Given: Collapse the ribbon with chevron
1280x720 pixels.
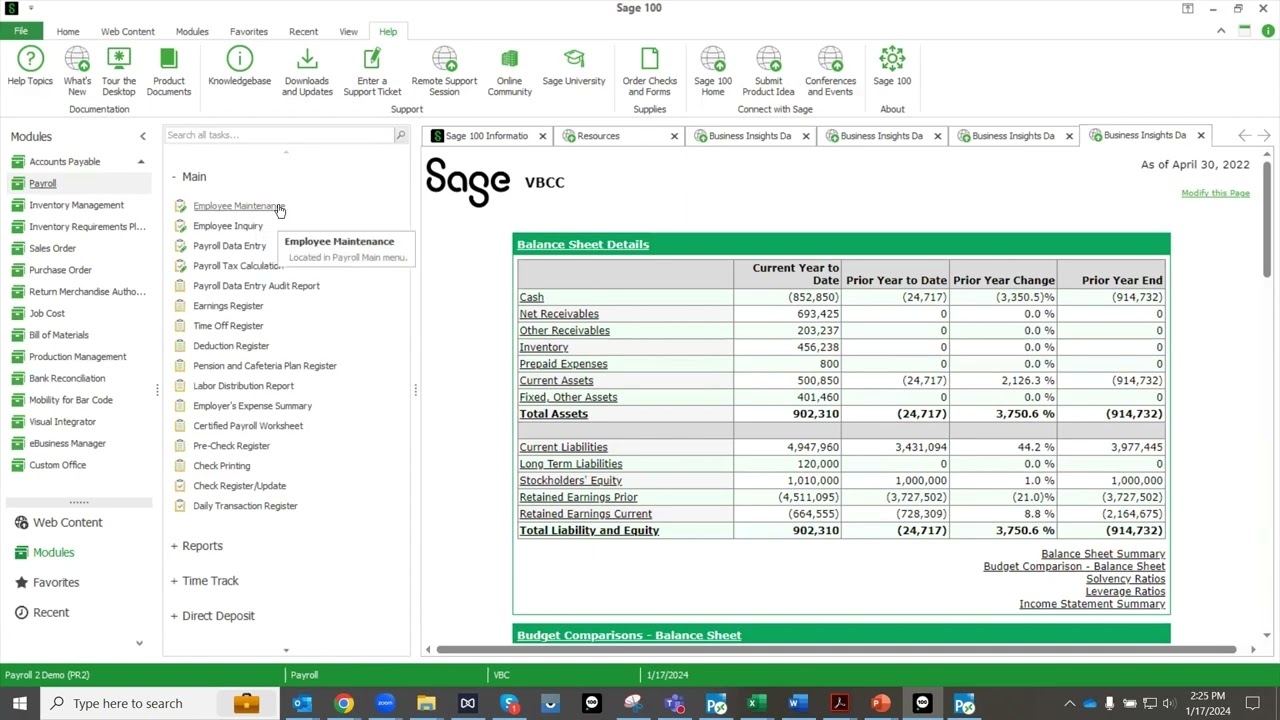Looking at the screenshot, I should coord(1221,31).
